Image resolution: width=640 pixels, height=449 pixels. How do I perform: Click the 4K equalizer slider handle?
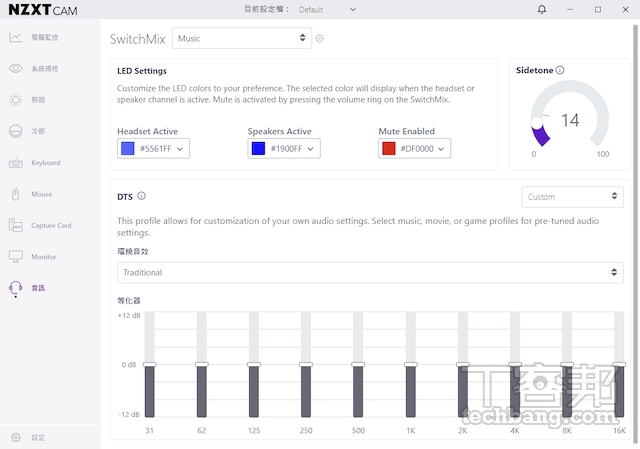[x=515, y=365]
